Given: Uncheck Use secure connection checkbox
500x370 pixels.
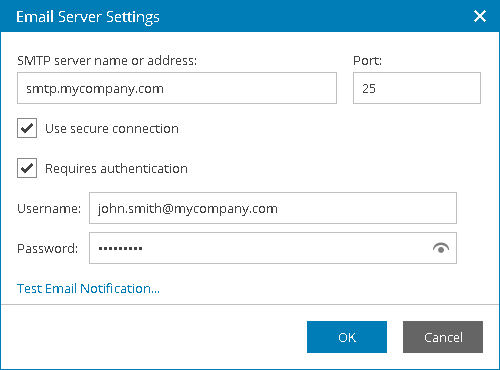Looking at the screenshot, I should 27,128.
